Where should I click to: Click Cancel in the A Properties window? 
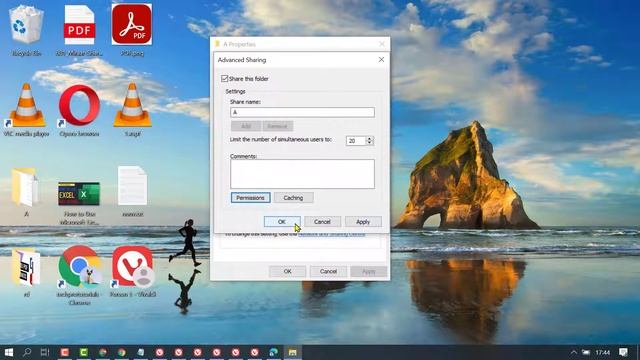click(x=328, y=271)
